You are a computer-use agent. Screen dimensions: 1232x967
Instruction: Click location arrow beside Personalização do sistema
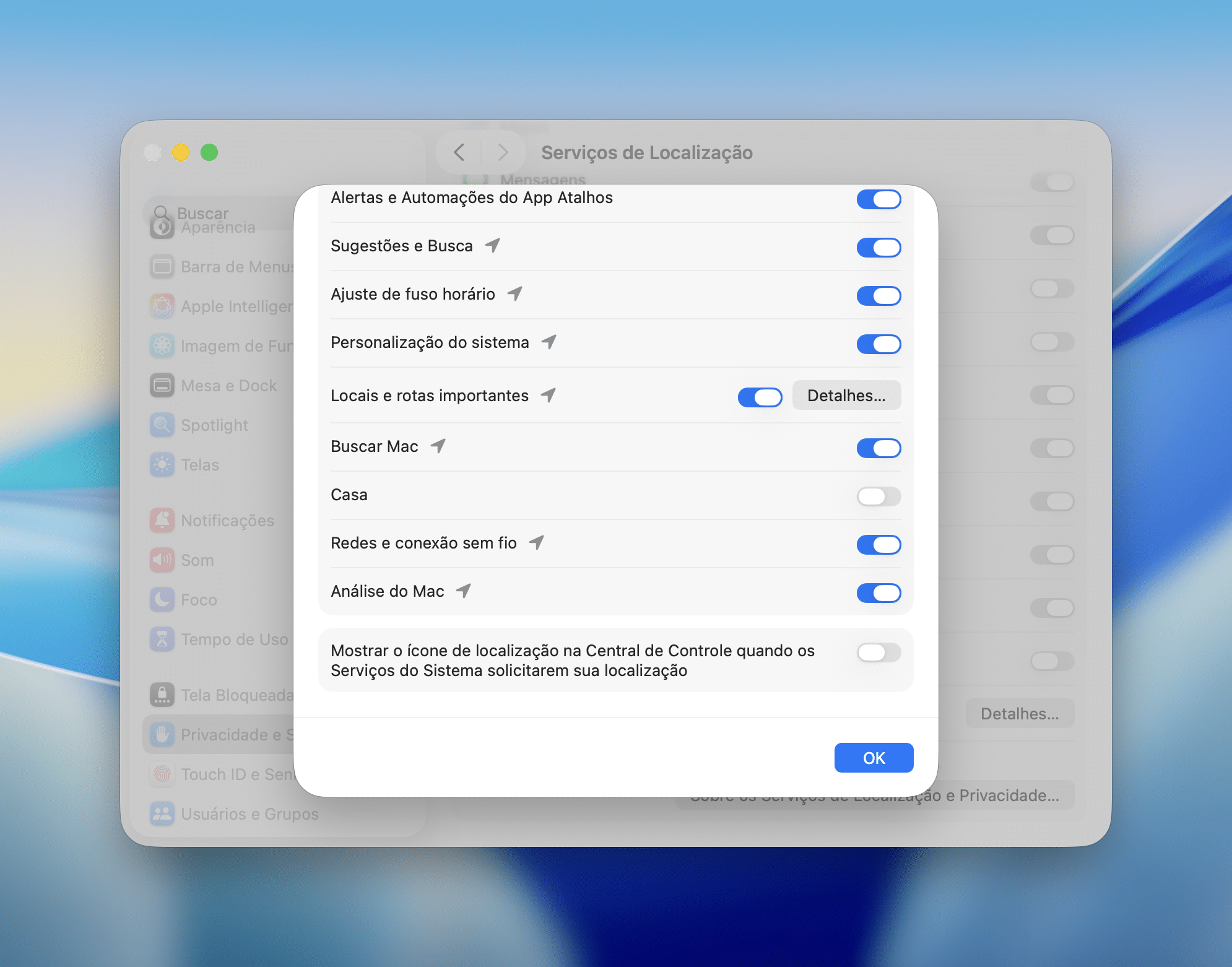[x=549, y=342]
